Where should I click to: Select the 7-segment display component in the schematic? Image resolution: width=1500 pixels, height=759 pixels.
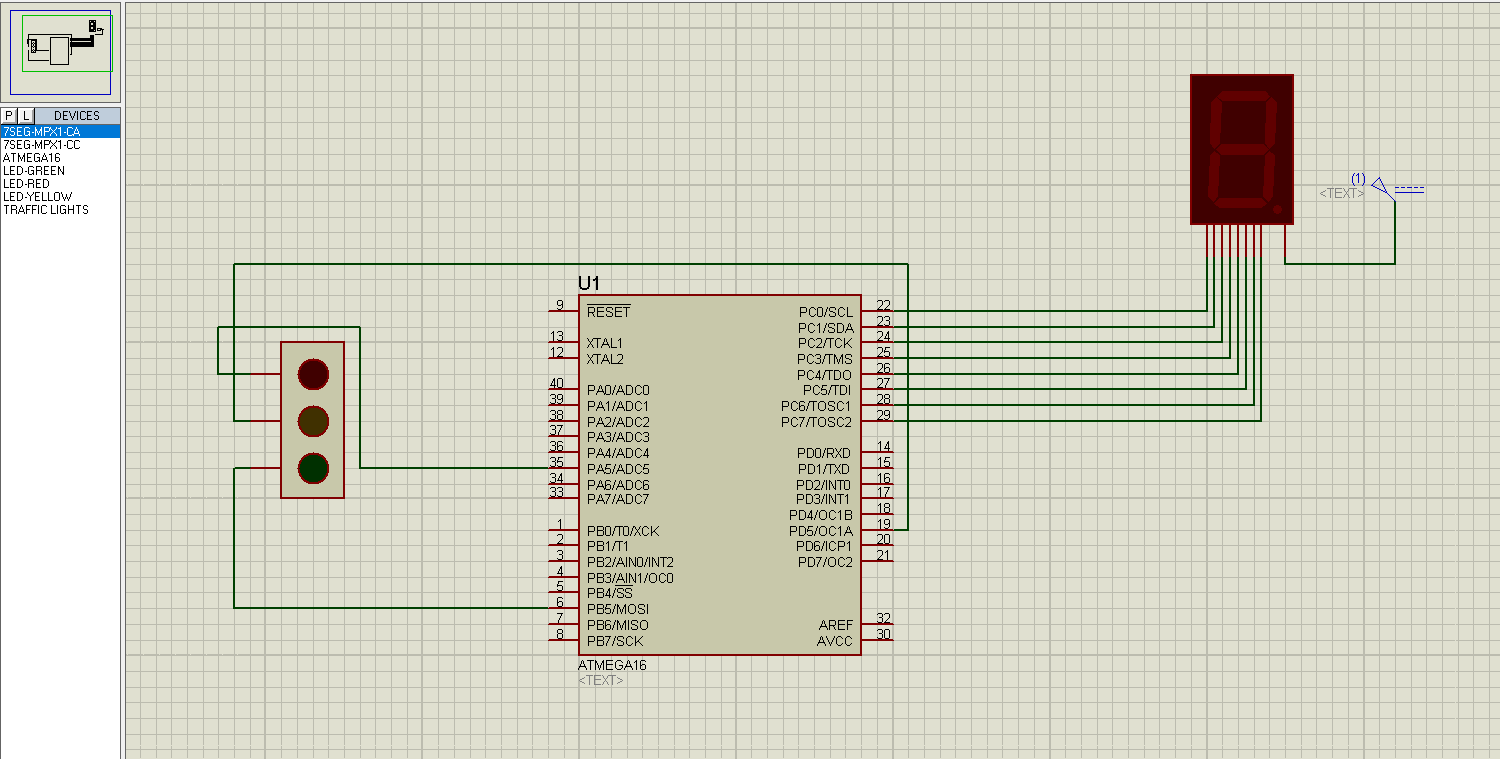coord(1242,150)
